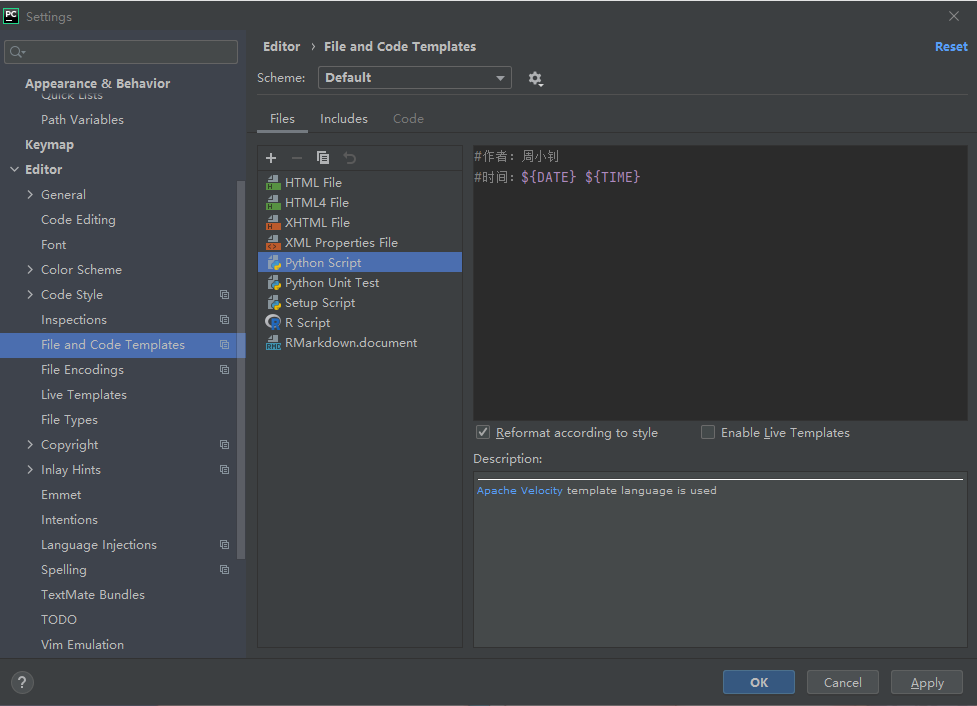Select the HTML File template icon
Screen dimensions: 977x706
273,183
